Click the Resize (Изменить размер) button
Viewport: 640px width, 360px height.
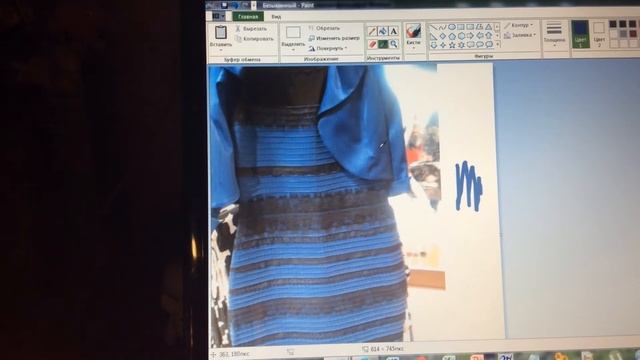coord(334,38)
